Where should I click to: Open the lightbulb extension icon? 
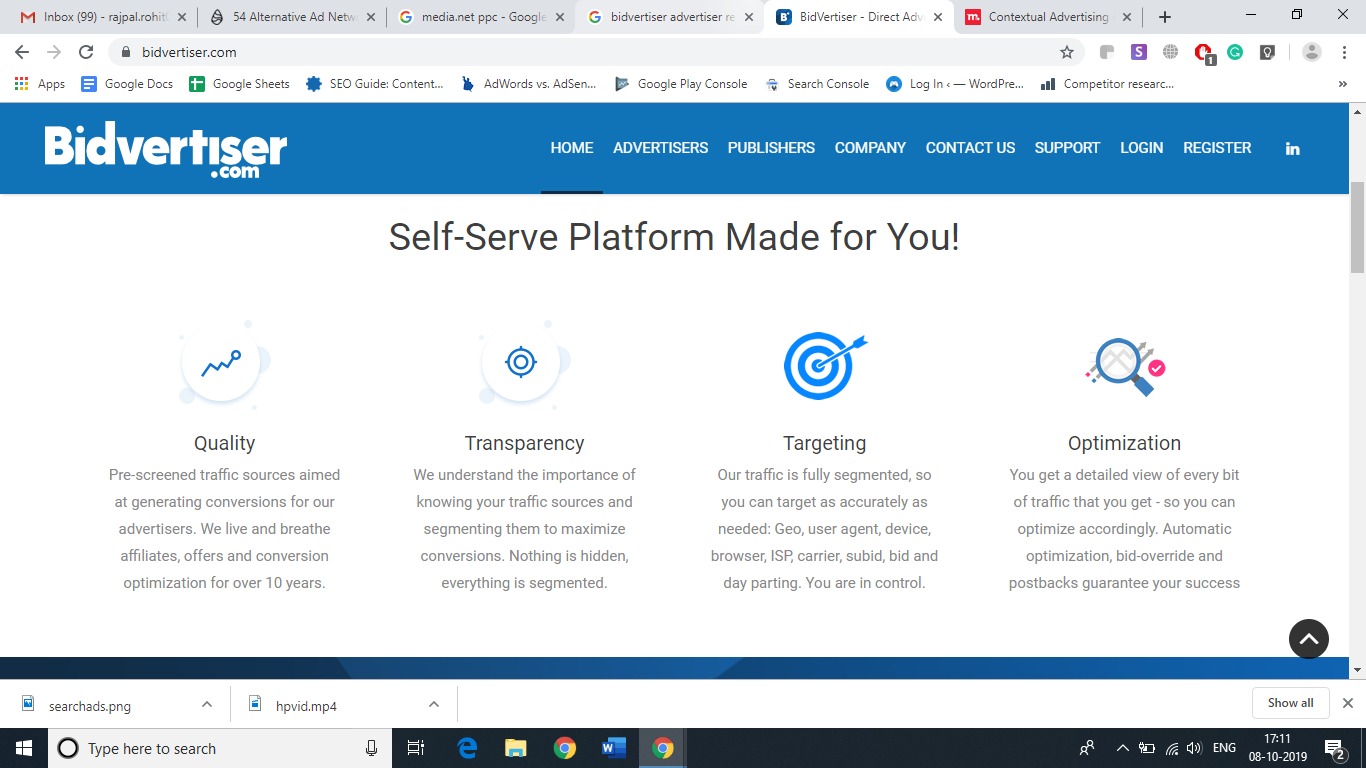click(1267, 52)
